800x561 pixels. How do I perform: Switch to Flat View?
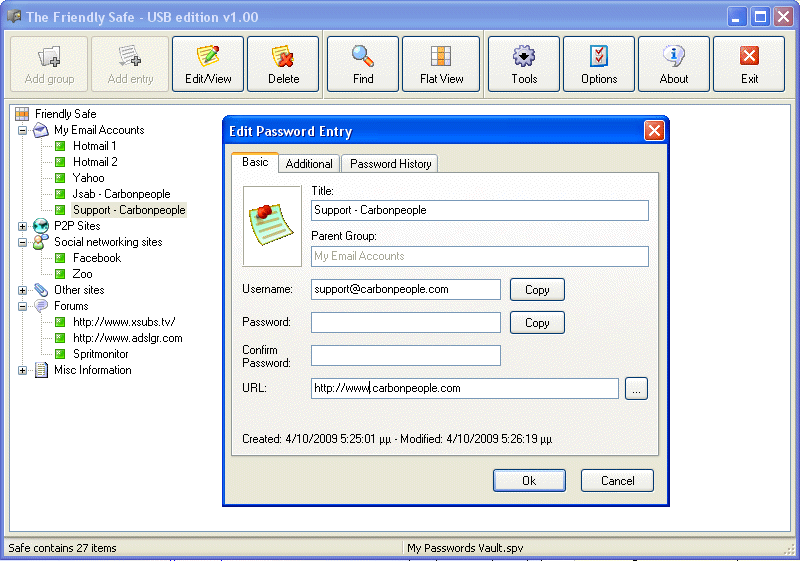tap(441, 64)
